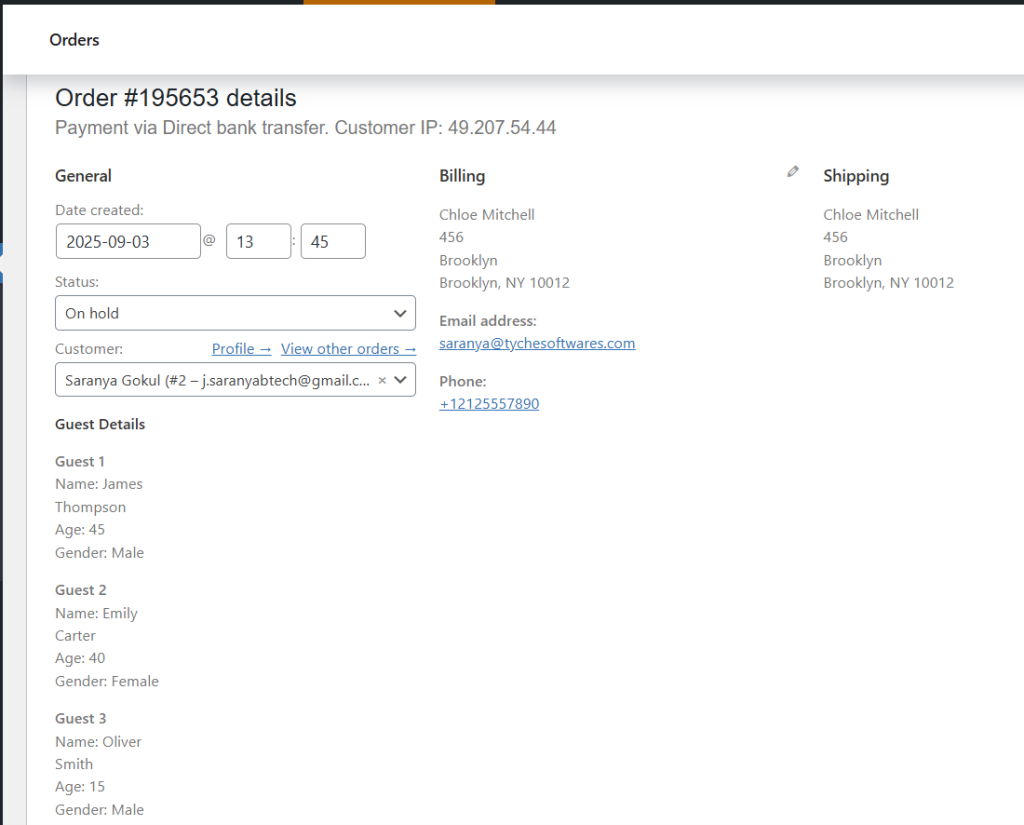Viewport: 1024px width, 825px height.
Task: Click the Orders header at the top
Action: 74,40
